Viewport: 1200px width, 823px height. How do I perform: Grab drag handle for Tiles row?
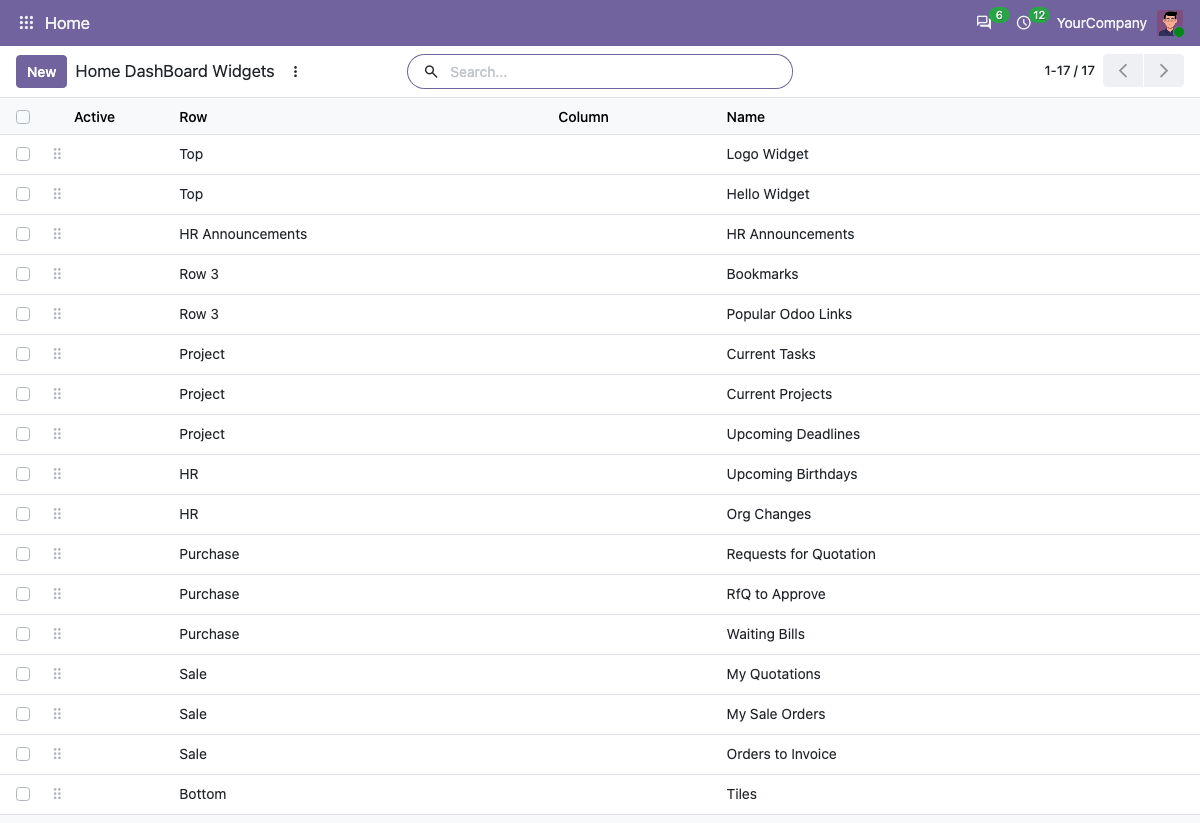tap(57, 794)
